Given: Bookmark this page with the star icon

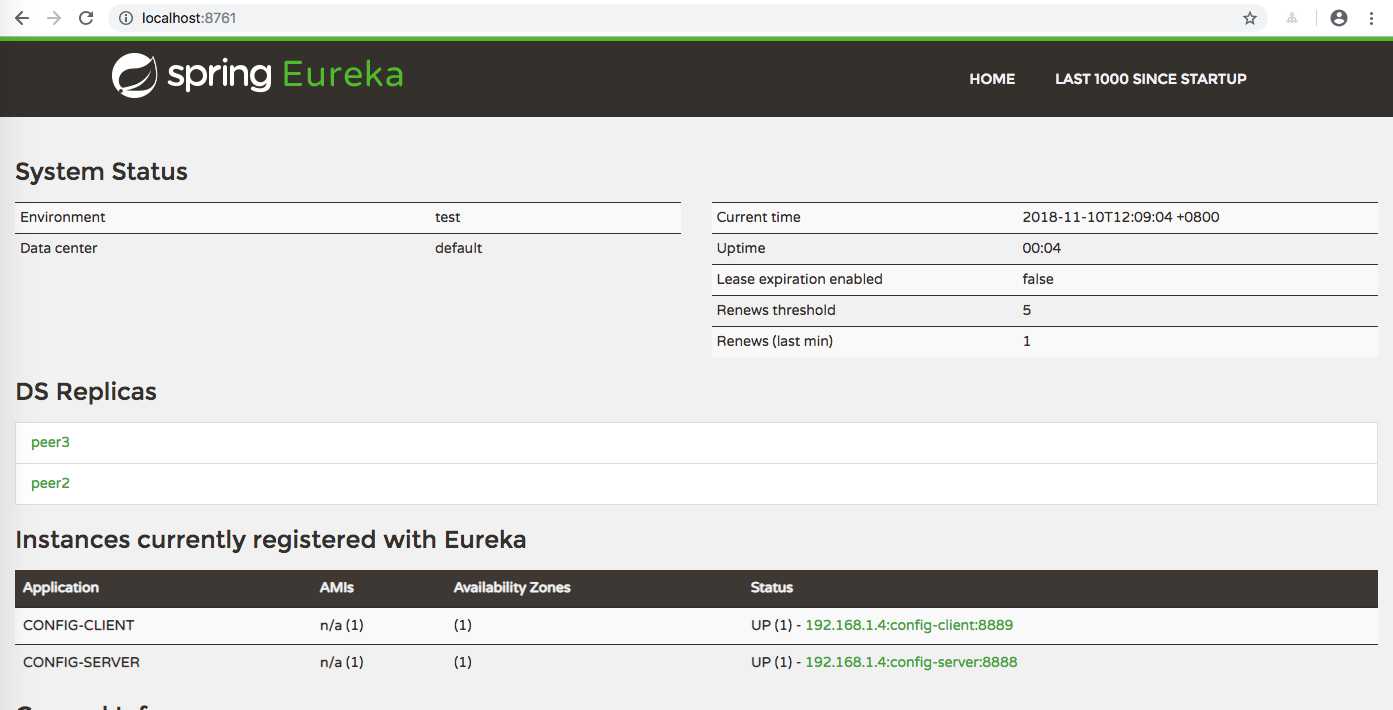Looking at the screenshot, I should click(x=1250, y=18).
